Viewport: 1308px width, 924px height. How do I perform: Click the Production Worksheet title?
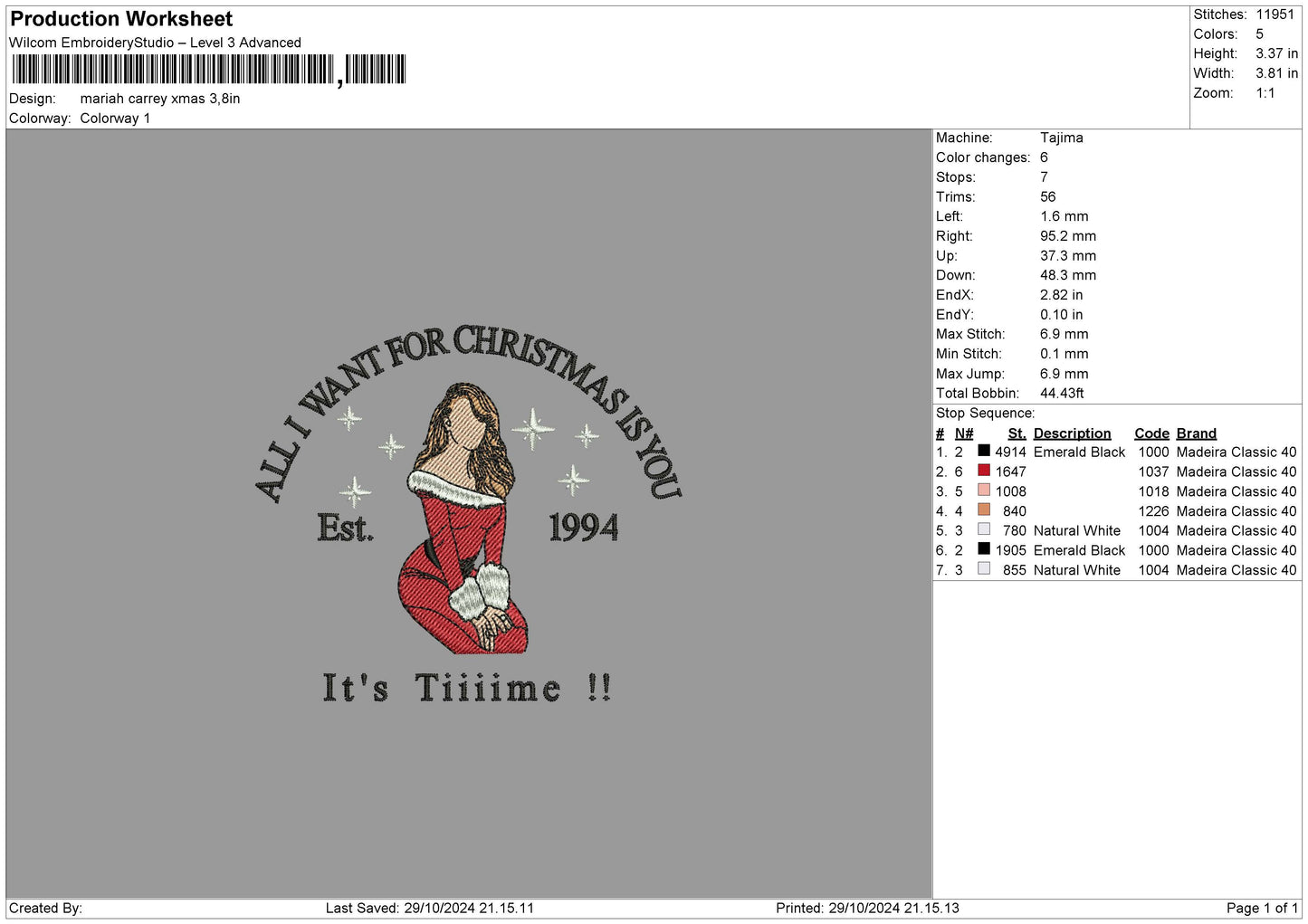click(121, 19)
